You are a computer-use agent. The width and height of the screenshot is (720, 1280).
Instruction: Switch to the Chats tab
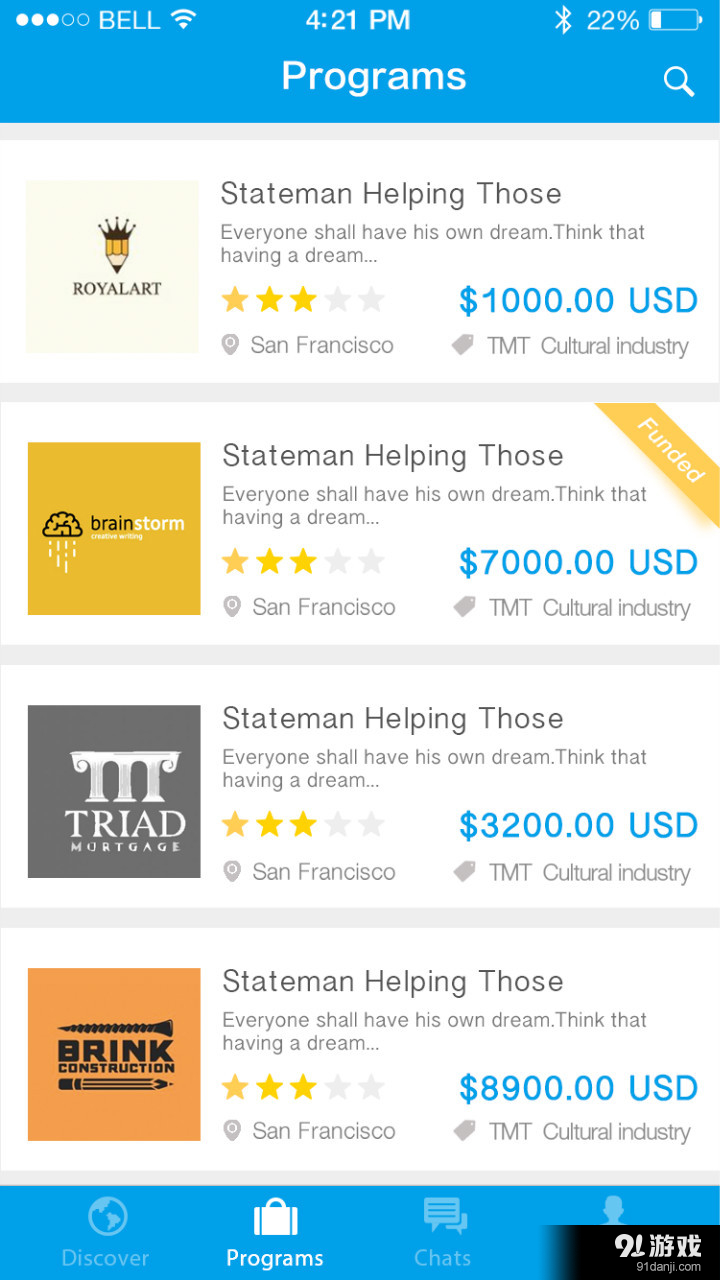[444, 1217]
